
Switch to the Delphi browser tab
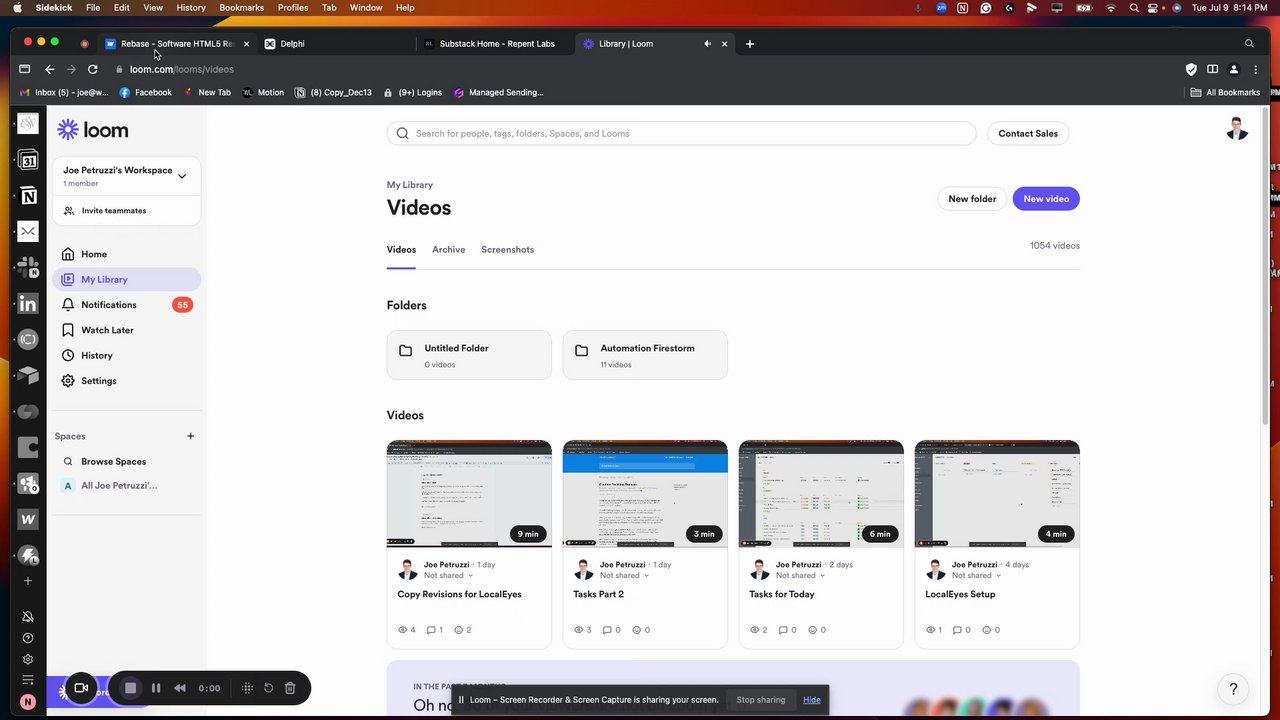pos(335,43)
